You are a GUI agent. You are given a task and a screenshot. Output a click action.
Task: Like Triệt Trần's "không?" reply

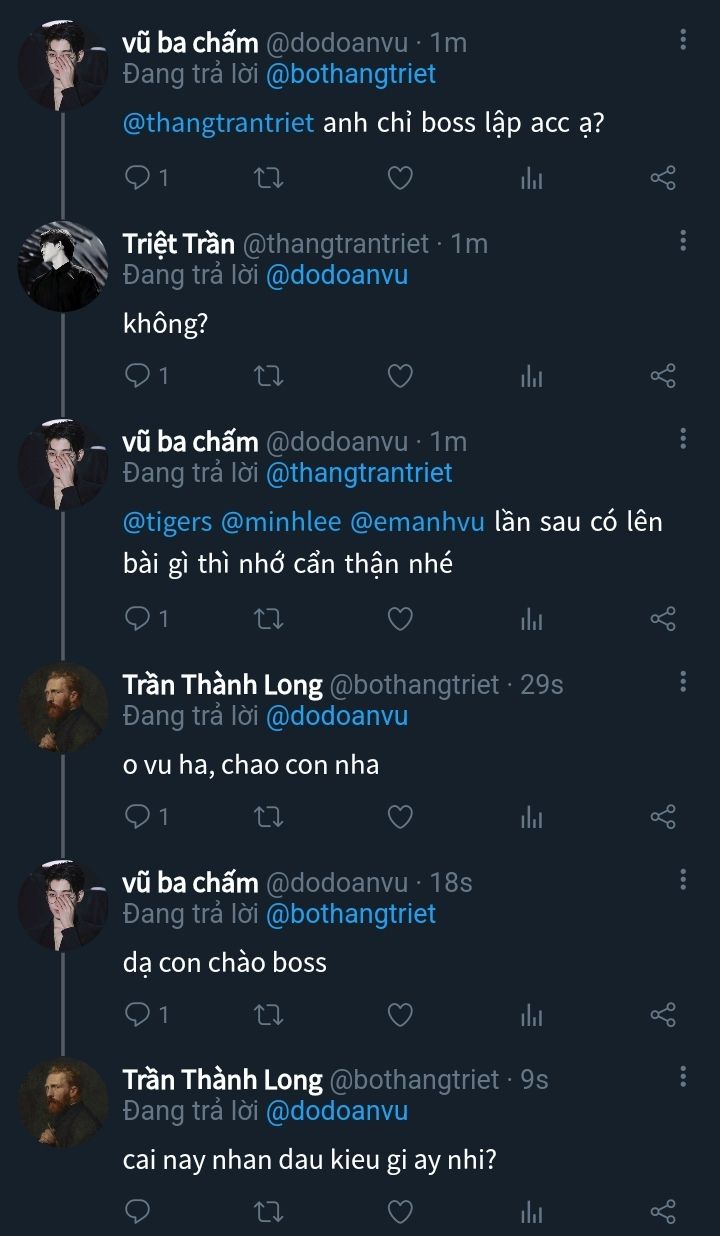click(x=400, y=376)
